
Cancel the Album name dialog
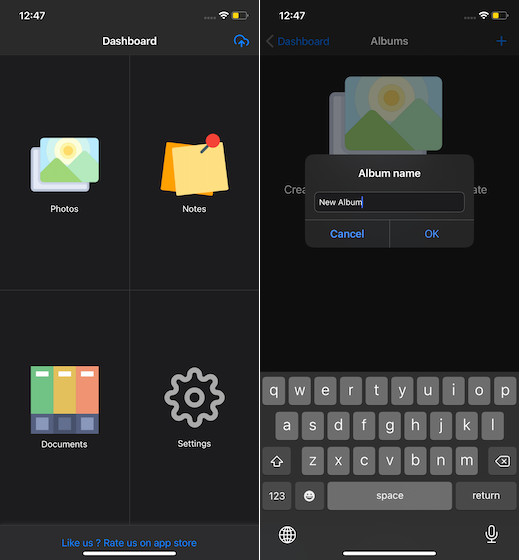(347, 234)
